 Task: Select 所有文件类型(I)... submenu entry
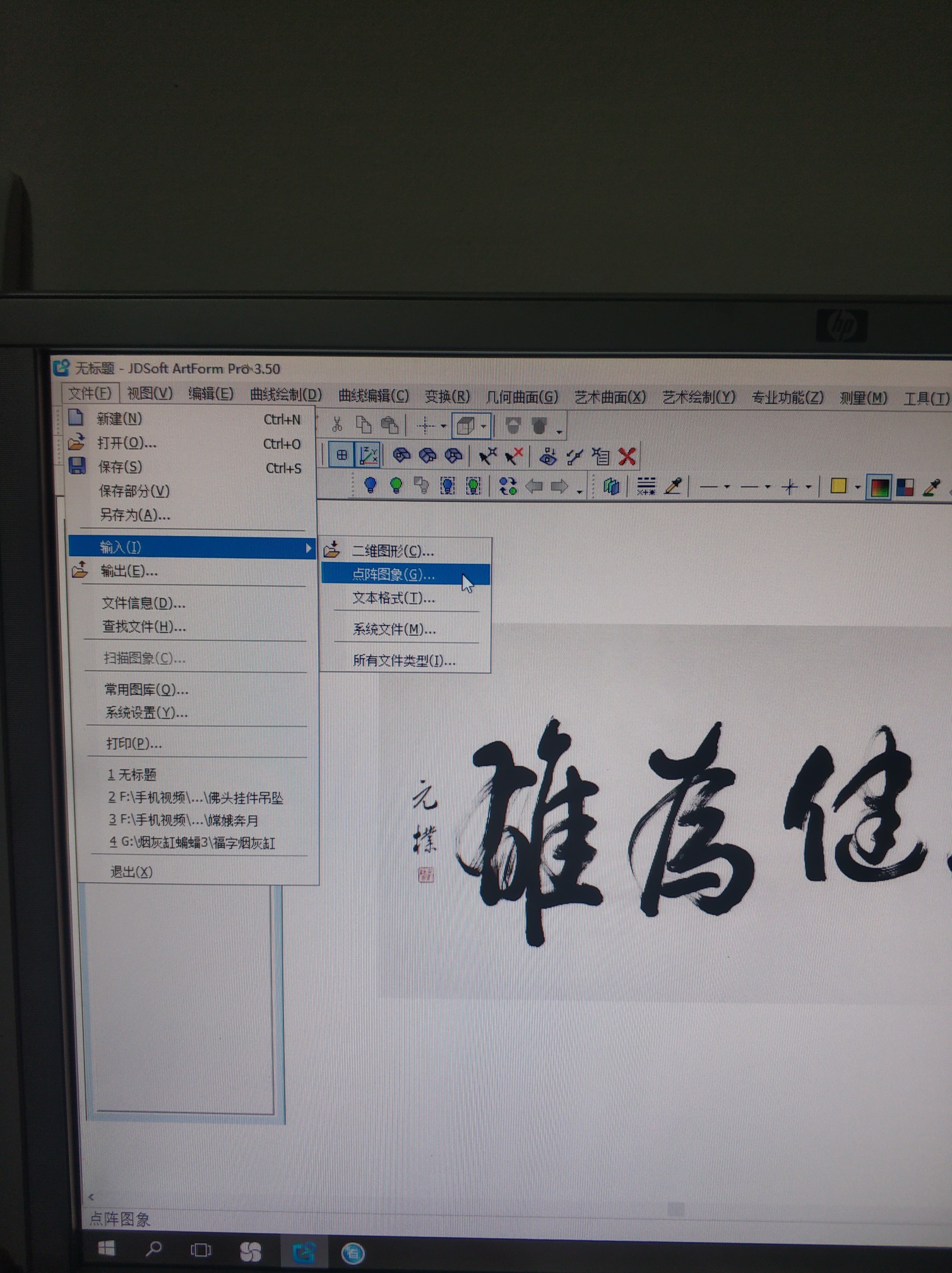pyautogui.click(x=406, y=660)
